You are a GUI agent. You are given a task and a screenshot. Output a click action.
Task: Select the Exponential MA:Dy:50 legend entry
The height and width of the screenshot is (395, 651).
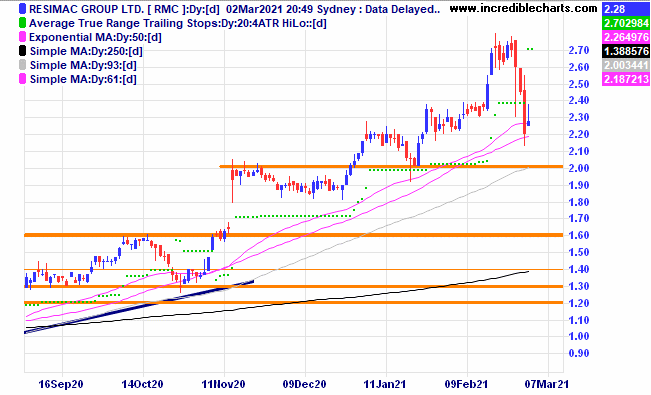coord(95,37)
